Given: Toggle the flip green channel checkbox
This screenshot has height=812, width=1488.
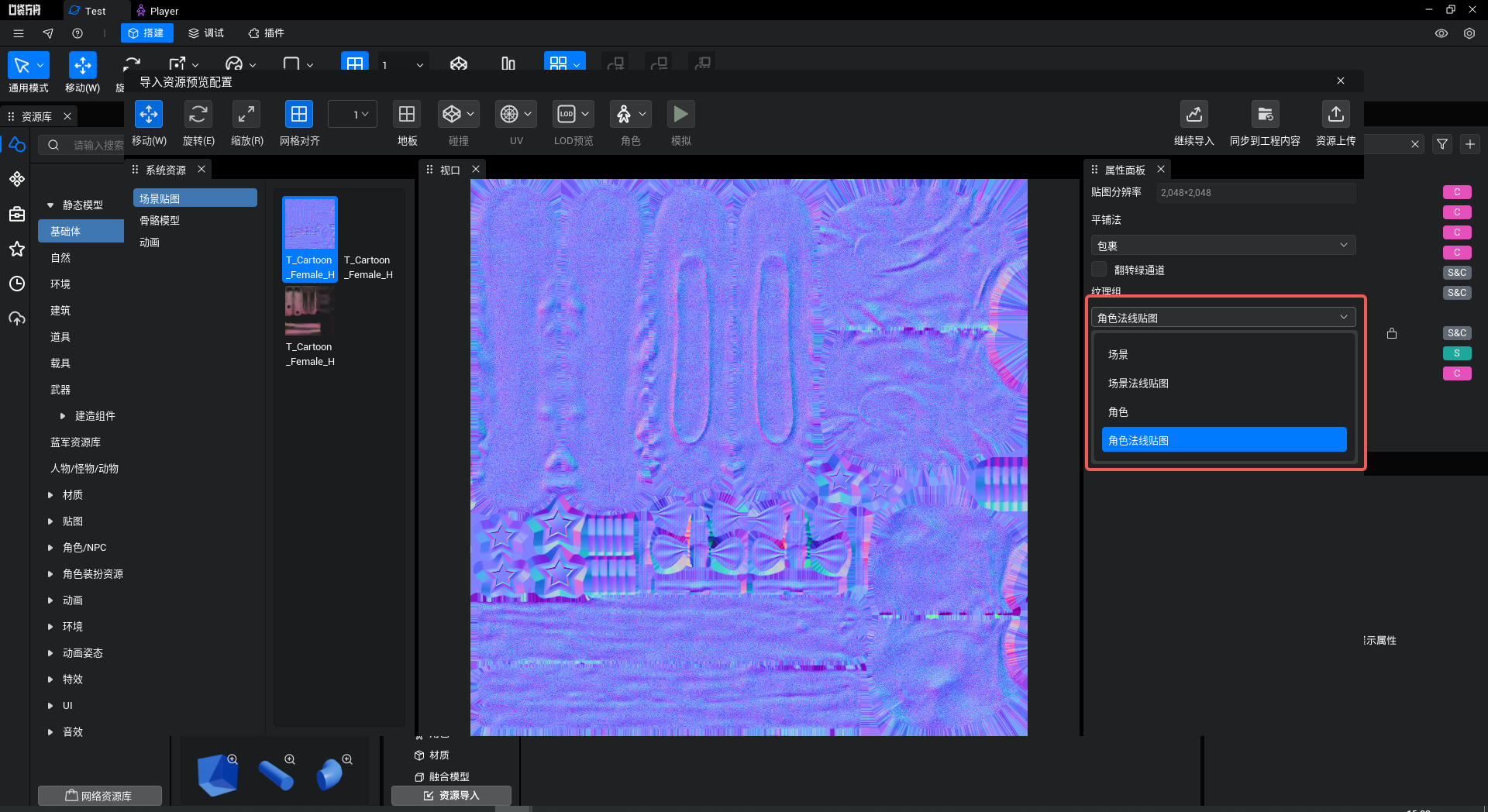Looking at the screenshot, I should pos(1099,270).
